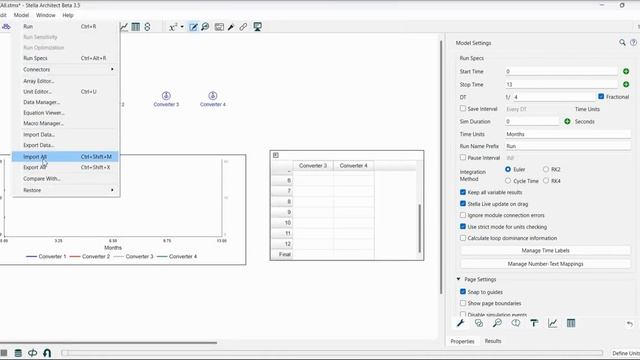Click the magnifier explore icon in toolbar
This screenshot has width=640, height=360.
click(x=205, y=27)
